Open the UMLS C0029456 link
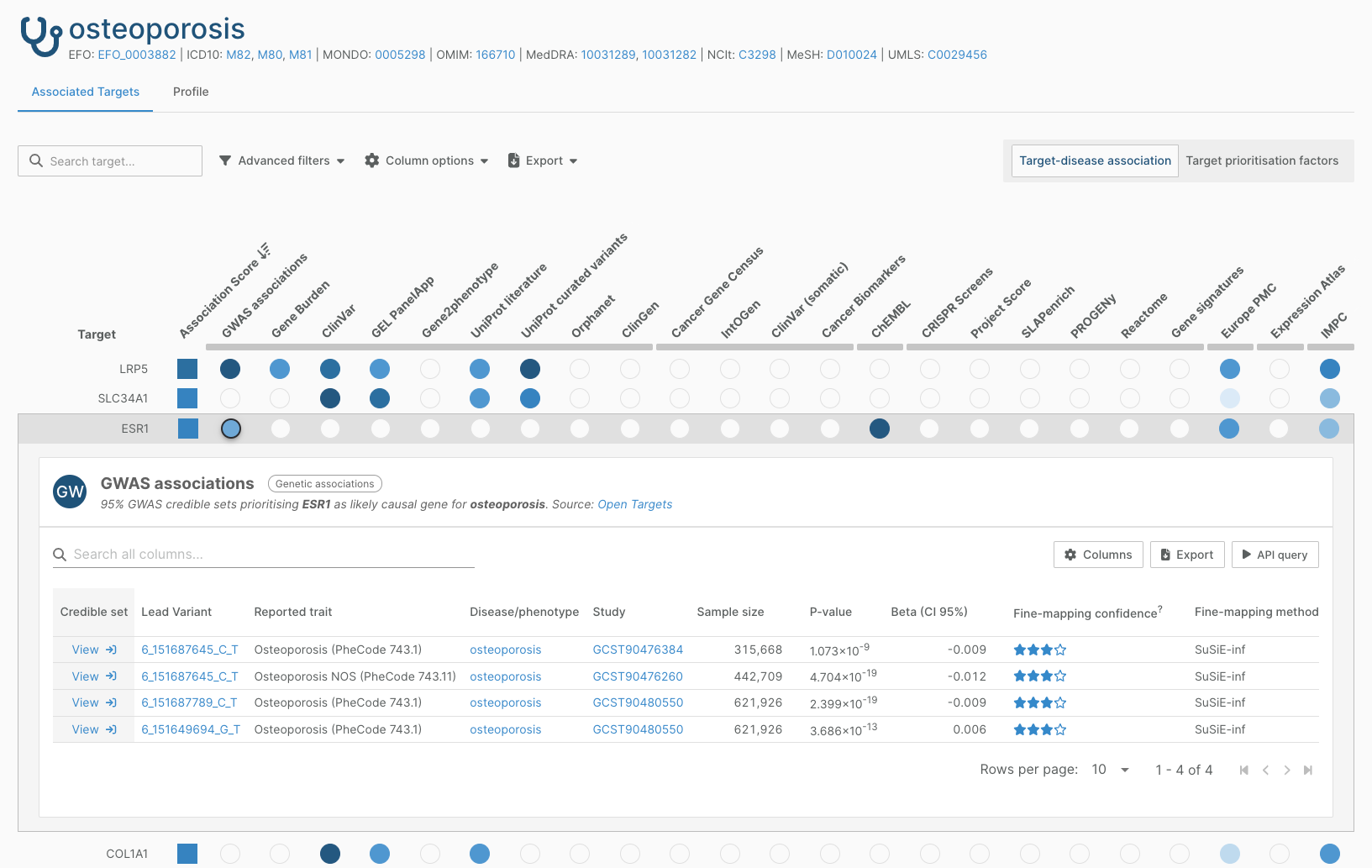 (957, 55)
